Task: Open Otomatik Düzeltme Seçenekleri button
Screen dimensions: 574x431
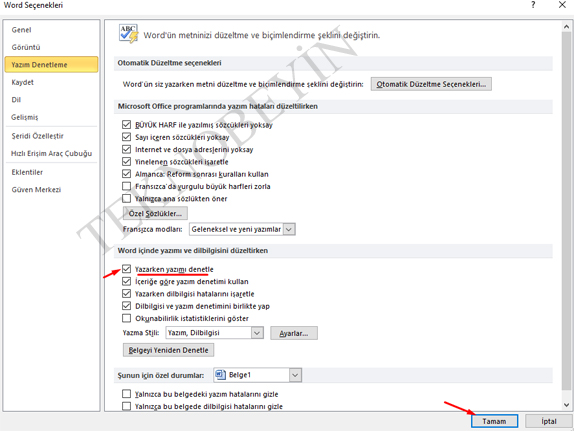Action: click(x=431, y=84)
